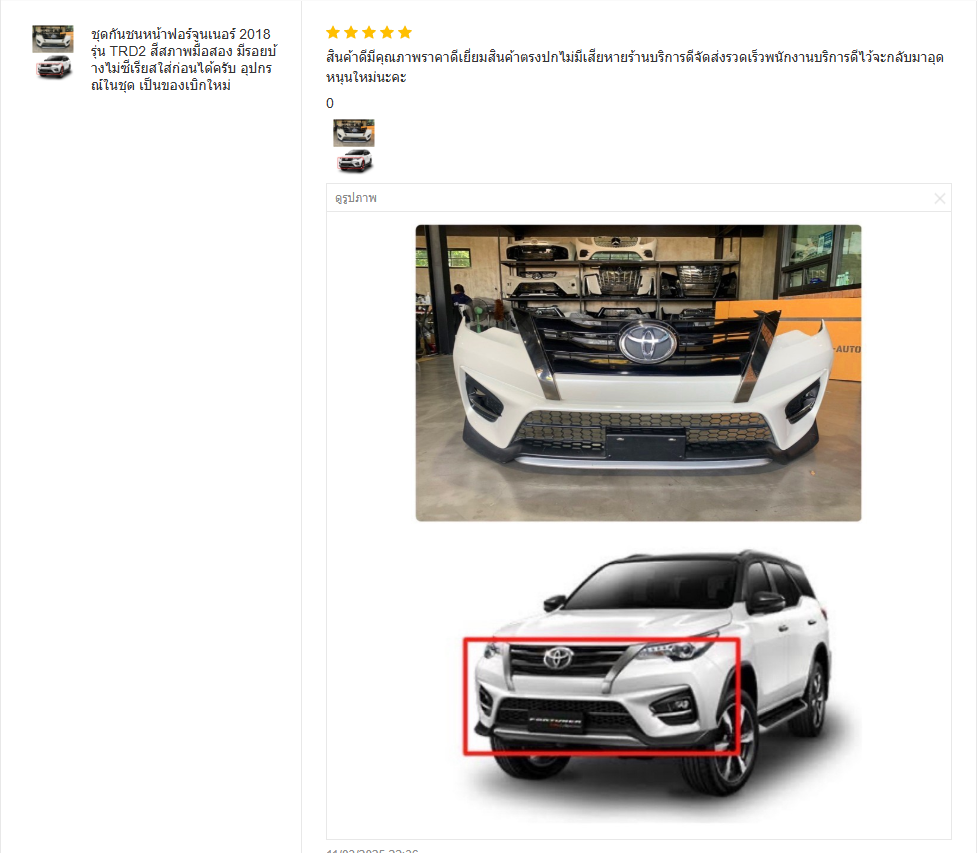Click the fourth yellow rating star
The height and width of the screenshot is (853, 978).
click(x=387, y=32)
